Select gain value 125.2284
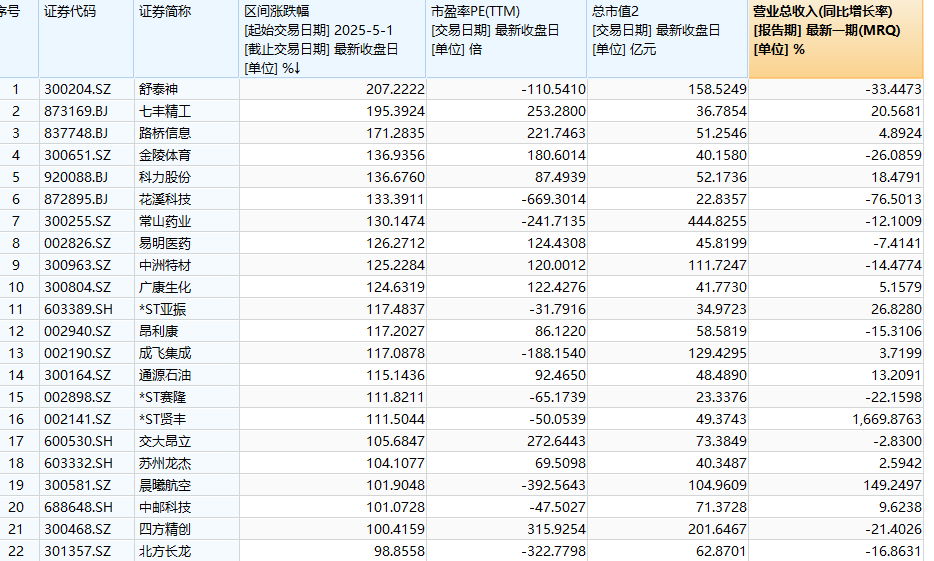 coord(396,266)
